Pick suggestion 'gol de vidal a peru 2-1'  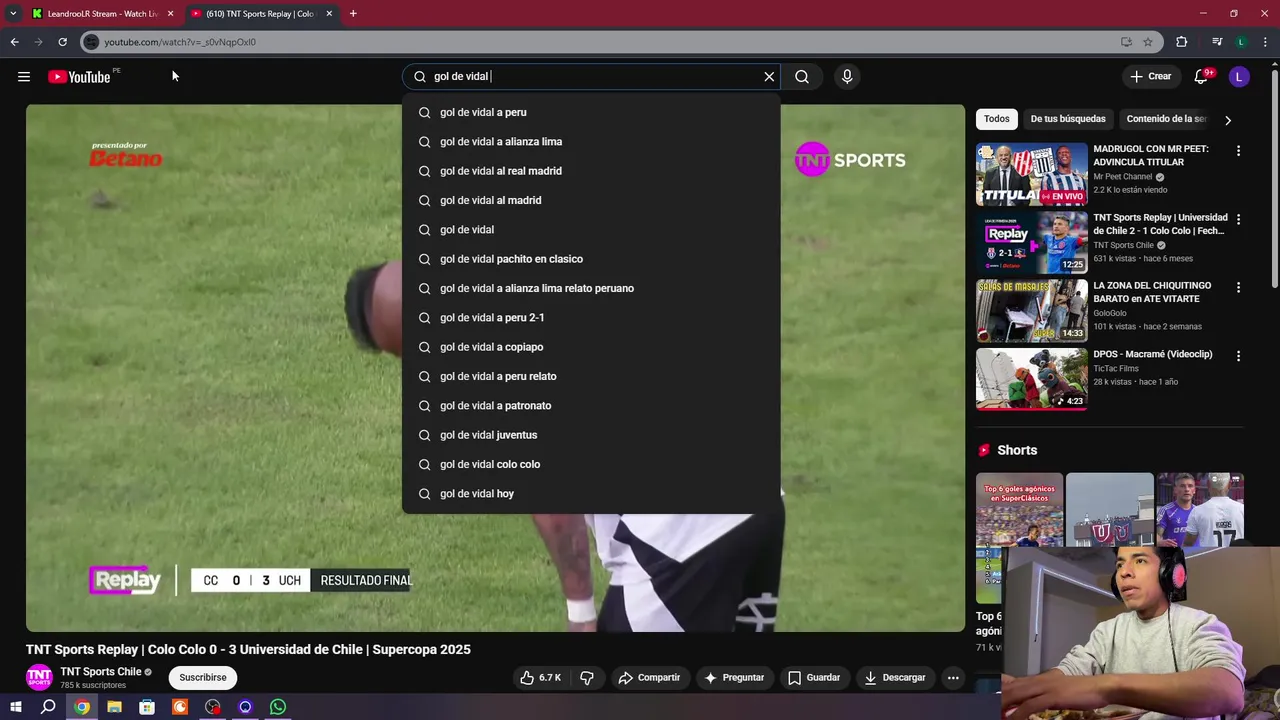pos(591,318)
